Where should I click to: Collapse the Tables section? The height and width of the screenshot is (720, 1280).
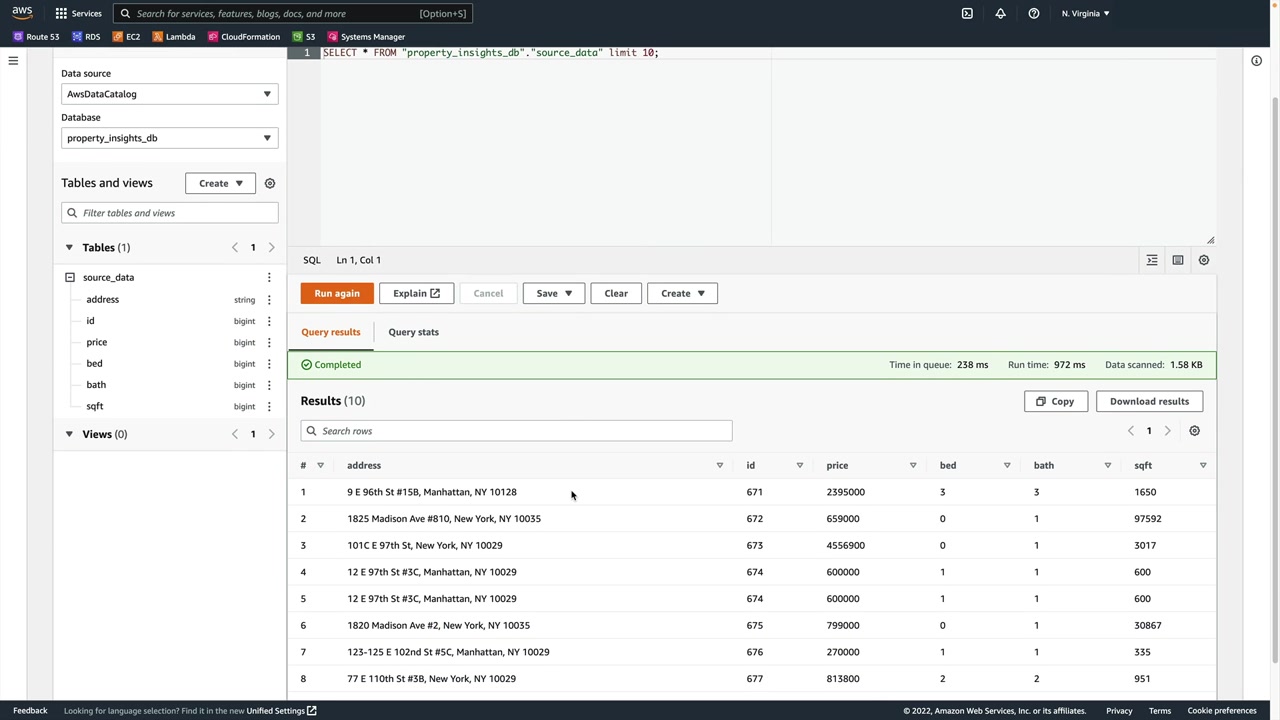(69, 247)
